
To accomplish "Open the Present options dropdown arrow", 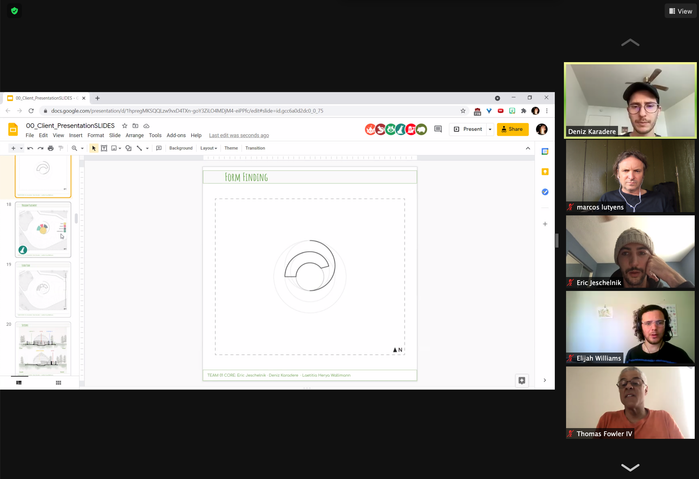I will pos(490,129).
